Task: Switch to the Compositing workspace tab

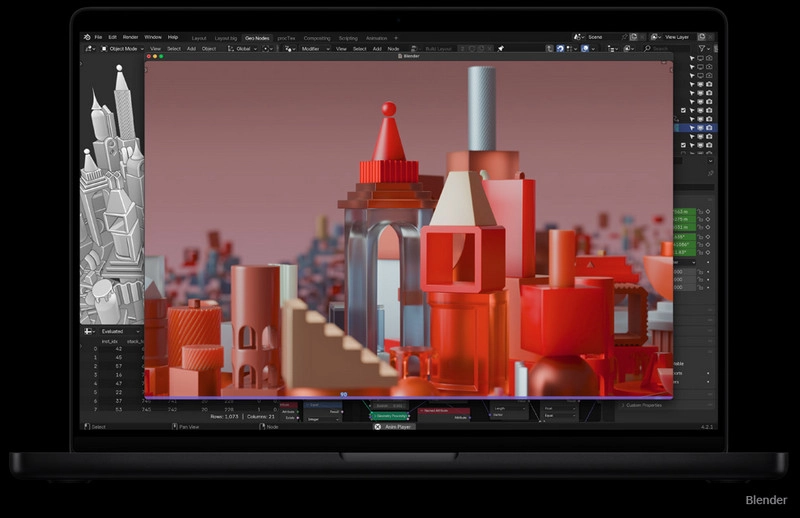Action: [317, 38]
